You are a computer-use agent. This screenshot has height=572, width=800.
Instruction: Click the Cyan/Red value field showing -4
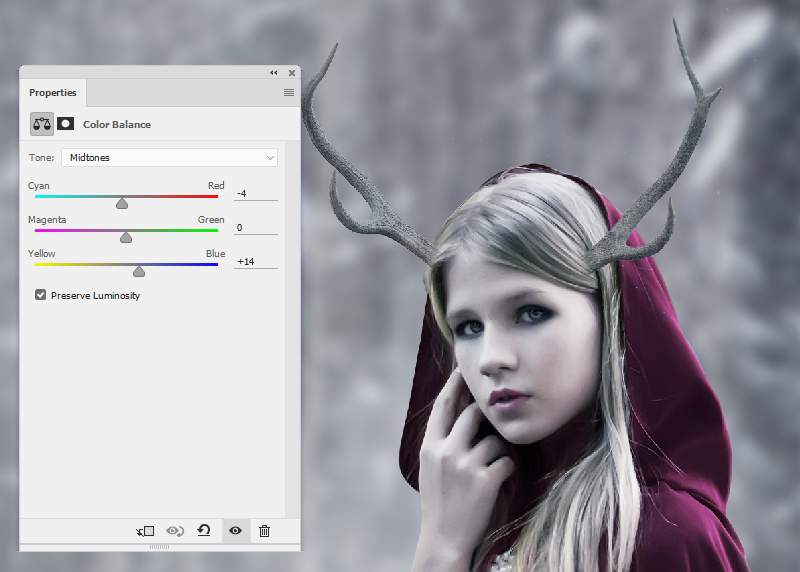pos(255,193)
